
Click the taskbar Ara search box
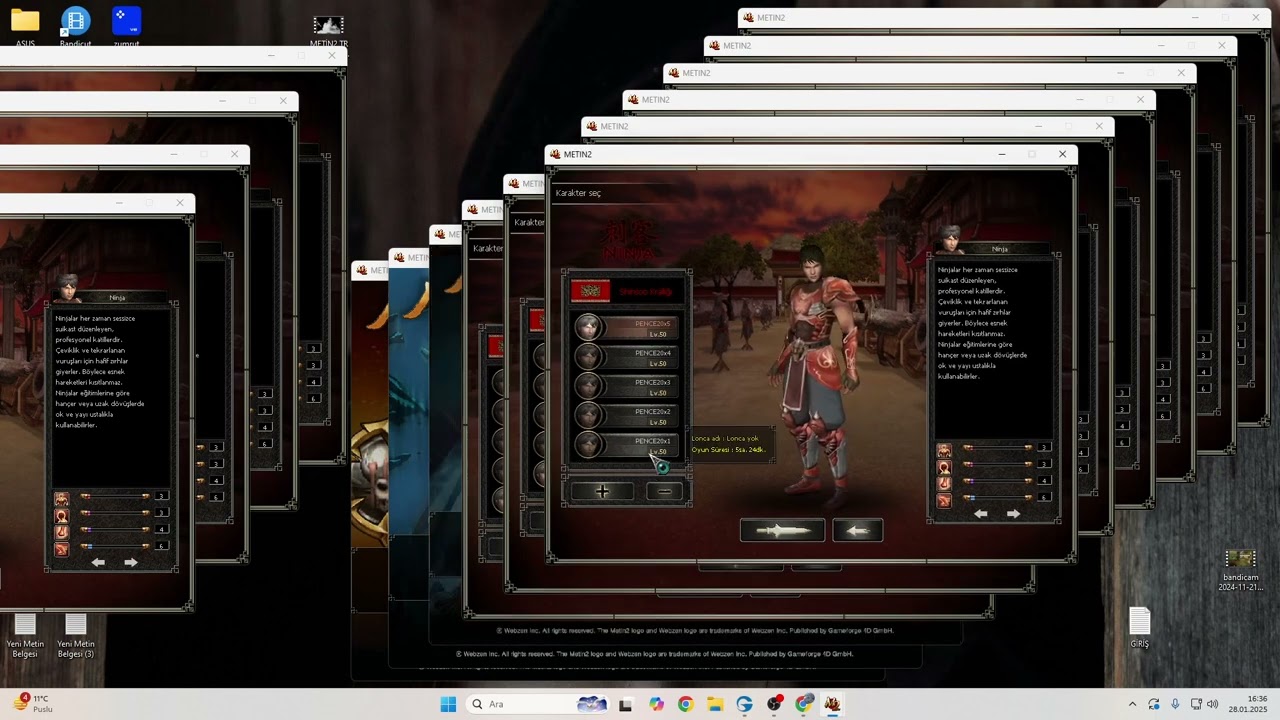point(538,704)
